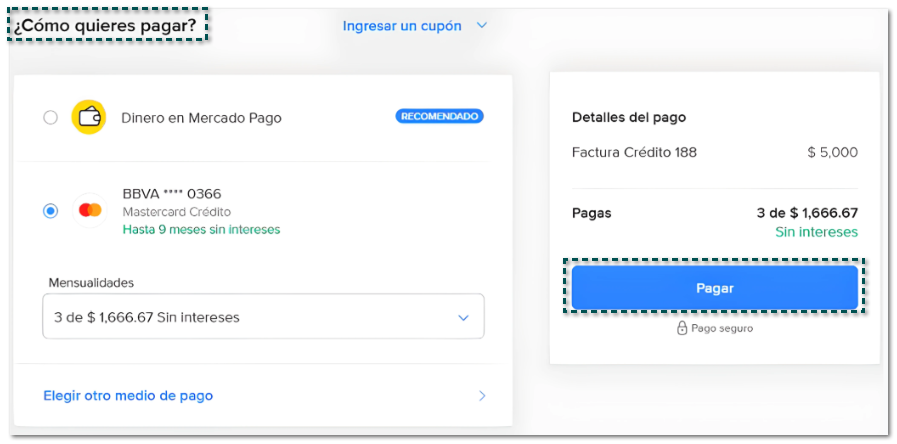Click the BBVA **** 0366 card label
Screen dimensions: 897x444
(x=172, y=193)
